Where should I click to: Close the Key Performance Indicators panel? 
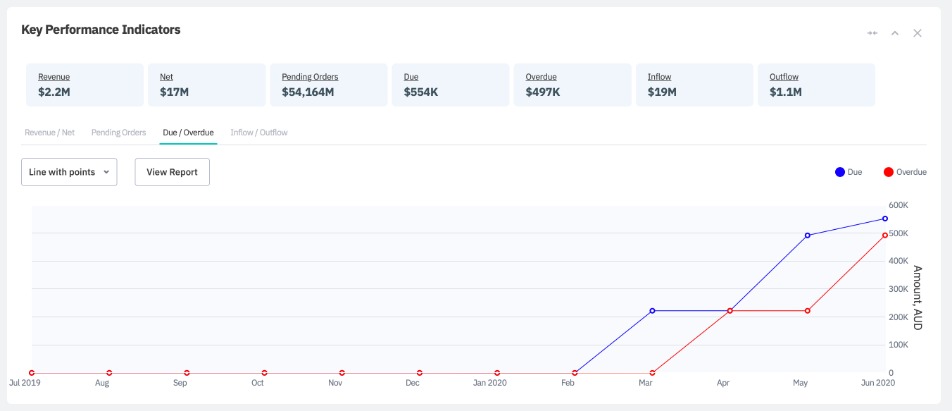[917, 33]
